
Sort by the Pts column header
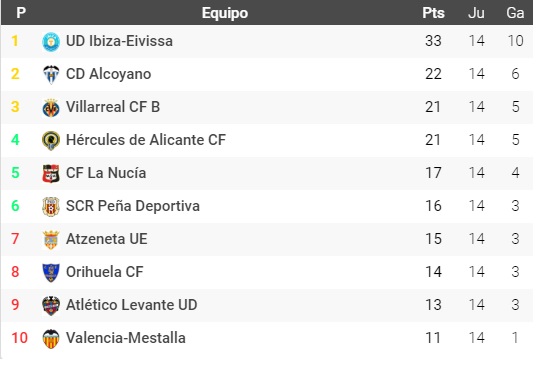433,13
